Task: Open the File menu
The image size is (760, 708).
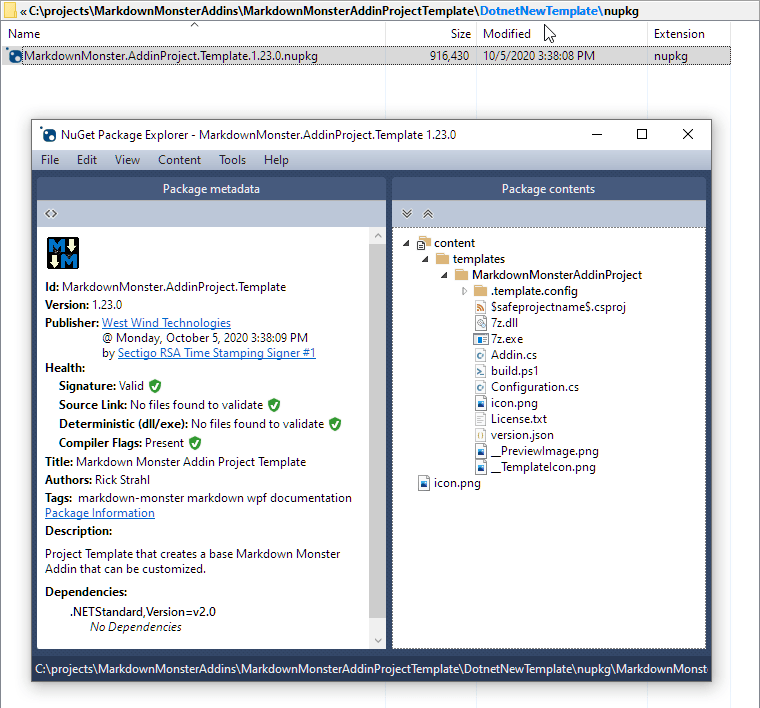Action: pyautogui.click(x=50, y=160)
